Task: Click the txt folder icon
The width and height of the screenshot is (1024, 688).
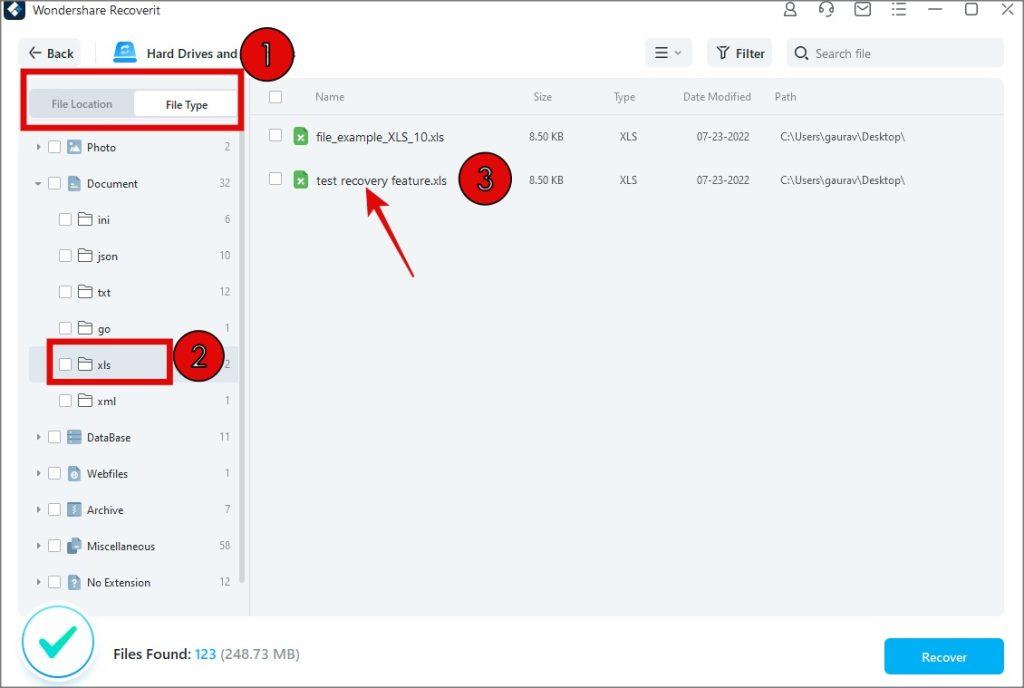Action: (85, 292)
